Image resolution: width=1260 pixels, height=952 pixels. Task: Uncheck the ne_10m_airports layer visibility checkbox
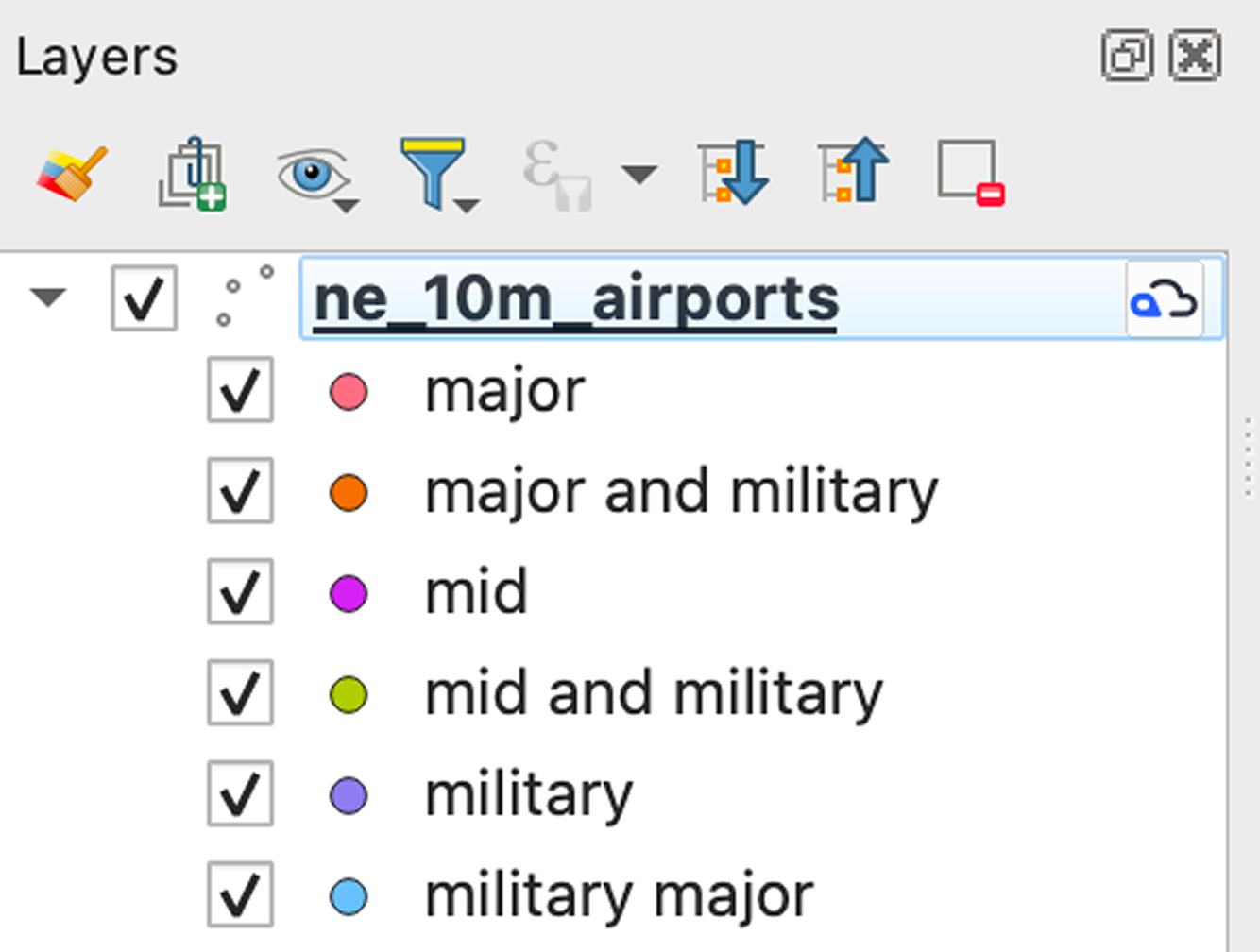144,298
